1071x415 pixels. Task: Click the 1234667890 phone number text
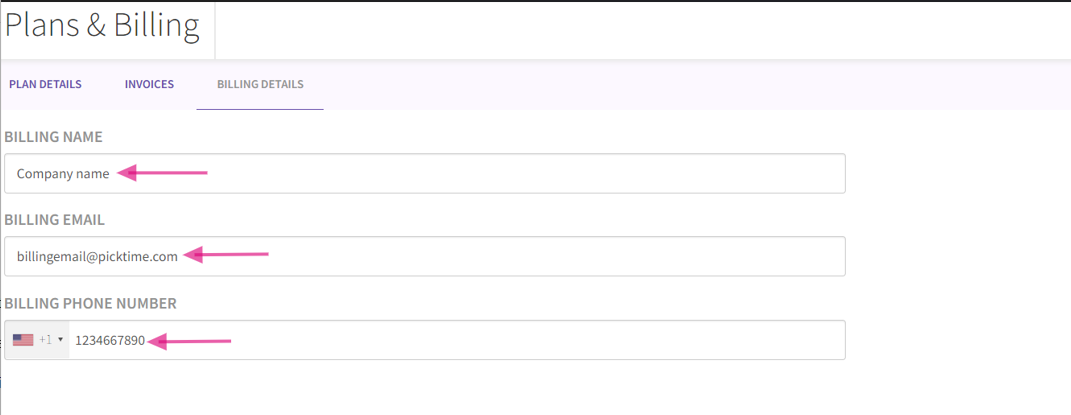click(110, 340)
